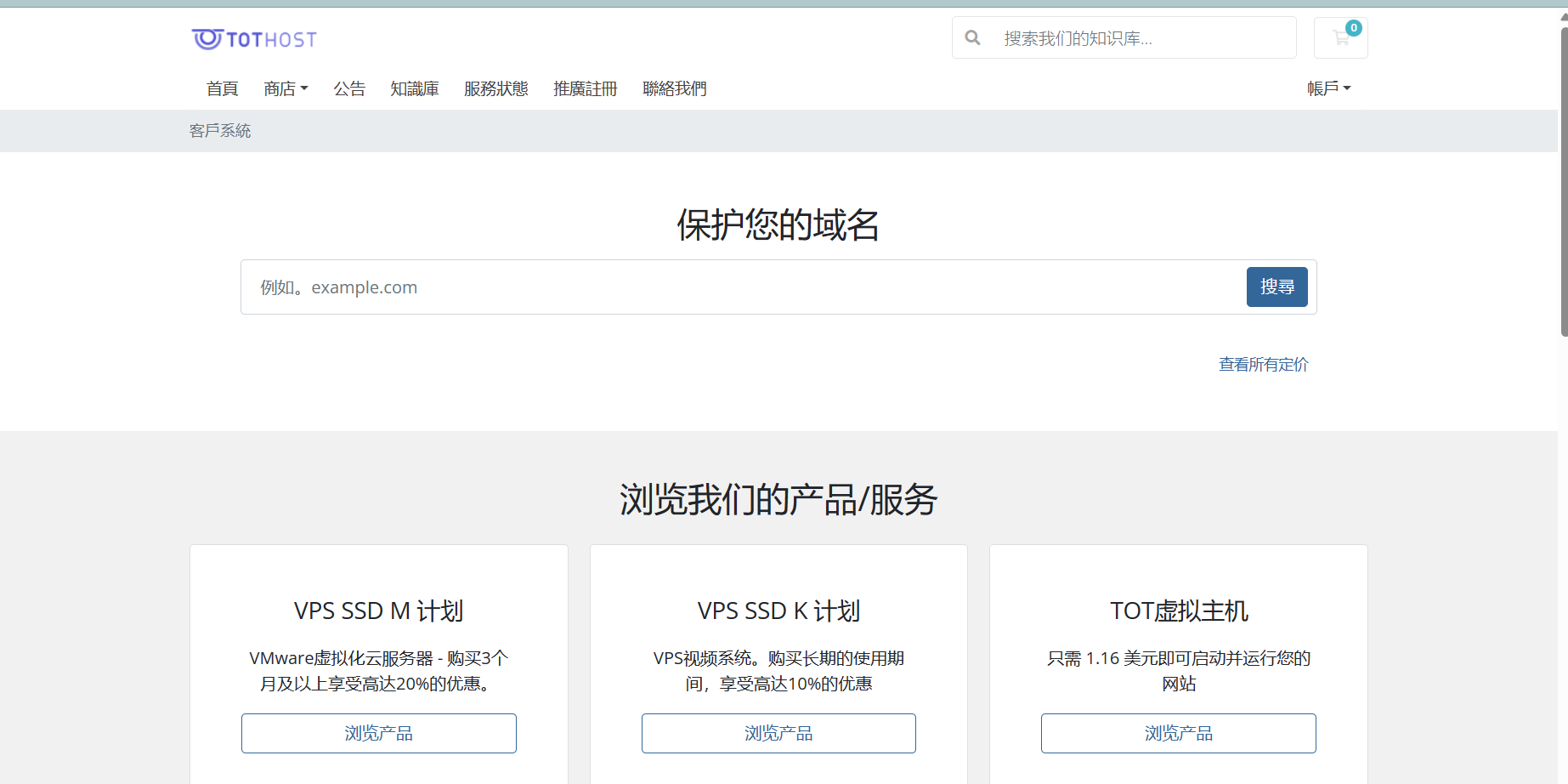Click the domain name input box
Image resolution: width=1568 pixels, height=784 pixels.
(x=739, y=287)
